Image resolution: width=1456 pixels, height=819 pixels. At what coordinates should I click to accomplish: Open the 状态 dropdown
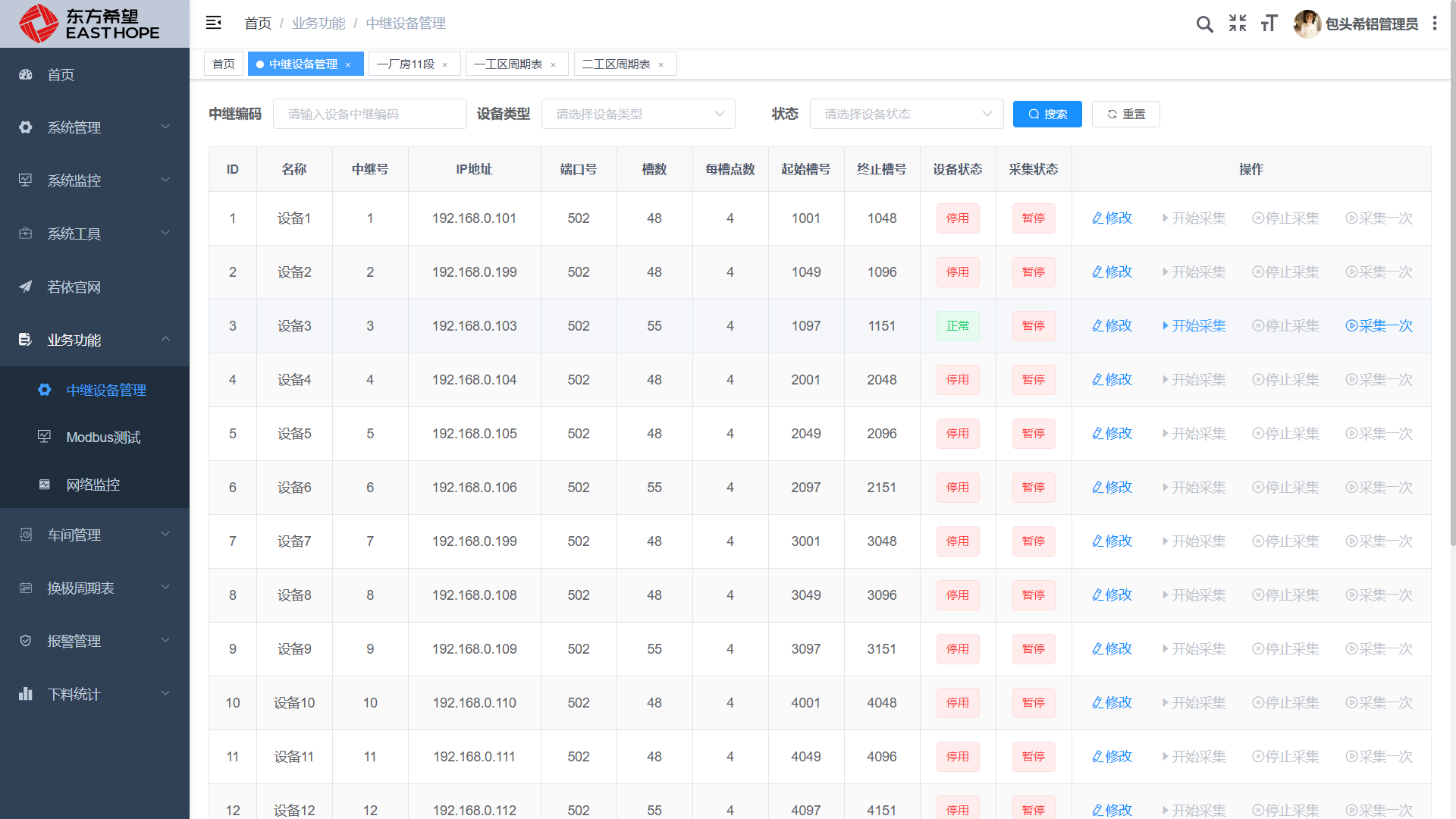906,114
